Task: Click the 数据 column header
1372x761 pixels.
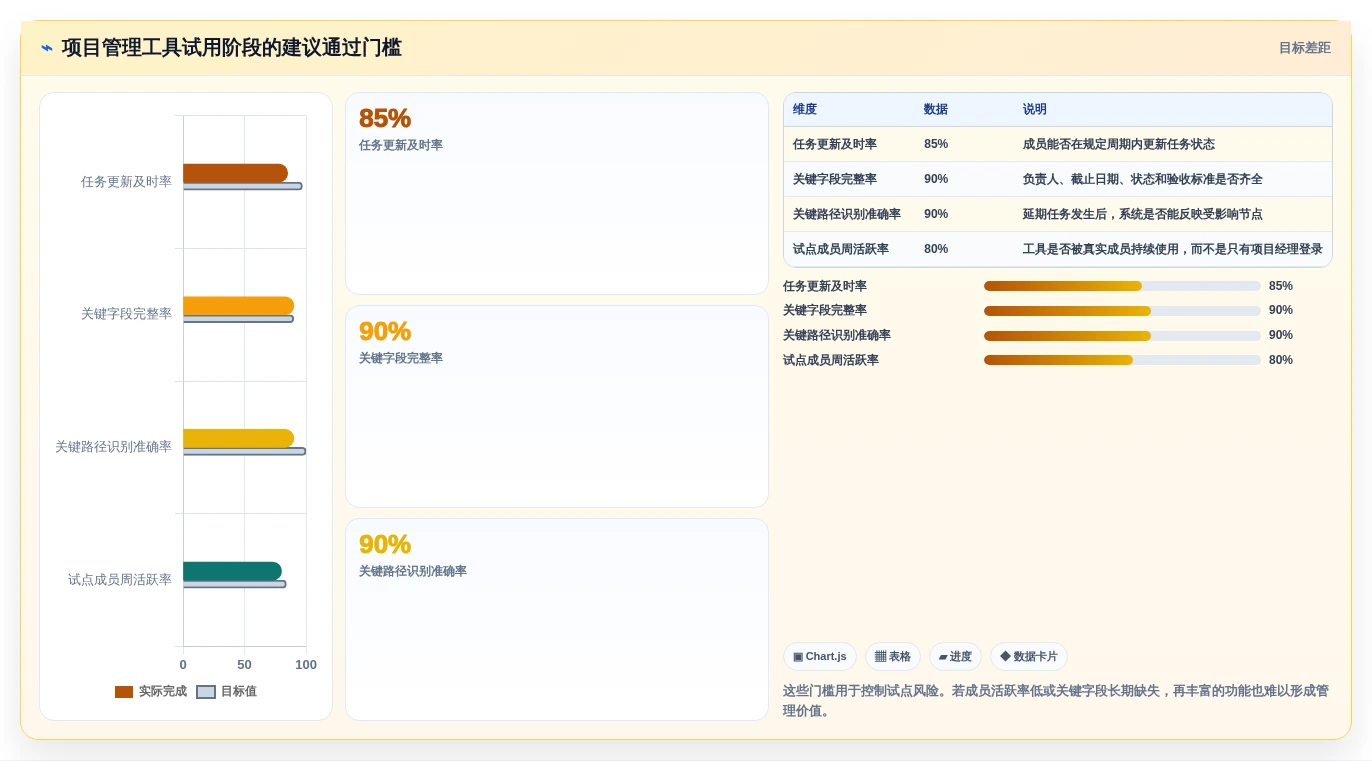Action: (936, 110)
